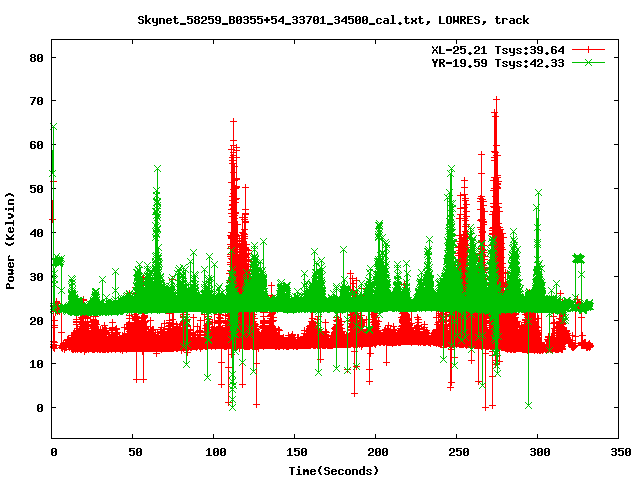Click the y-axis tick label 40
The image size is (640, 480).
click(36, 233)
